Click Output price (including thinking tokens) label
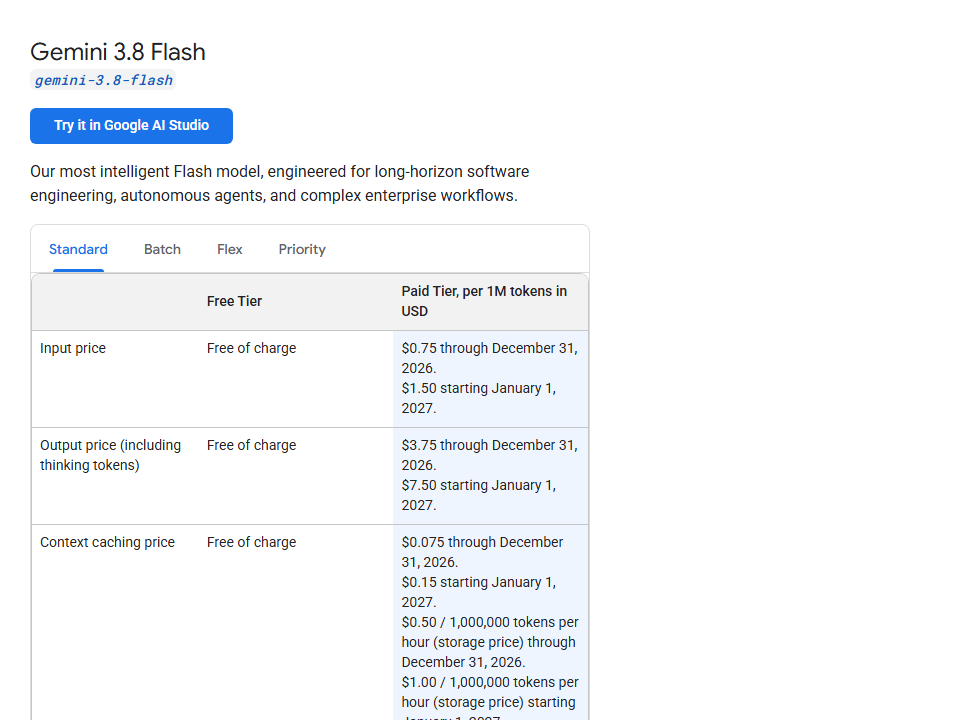This screenshot has height=720, width=960. click(x=110, y=455)
